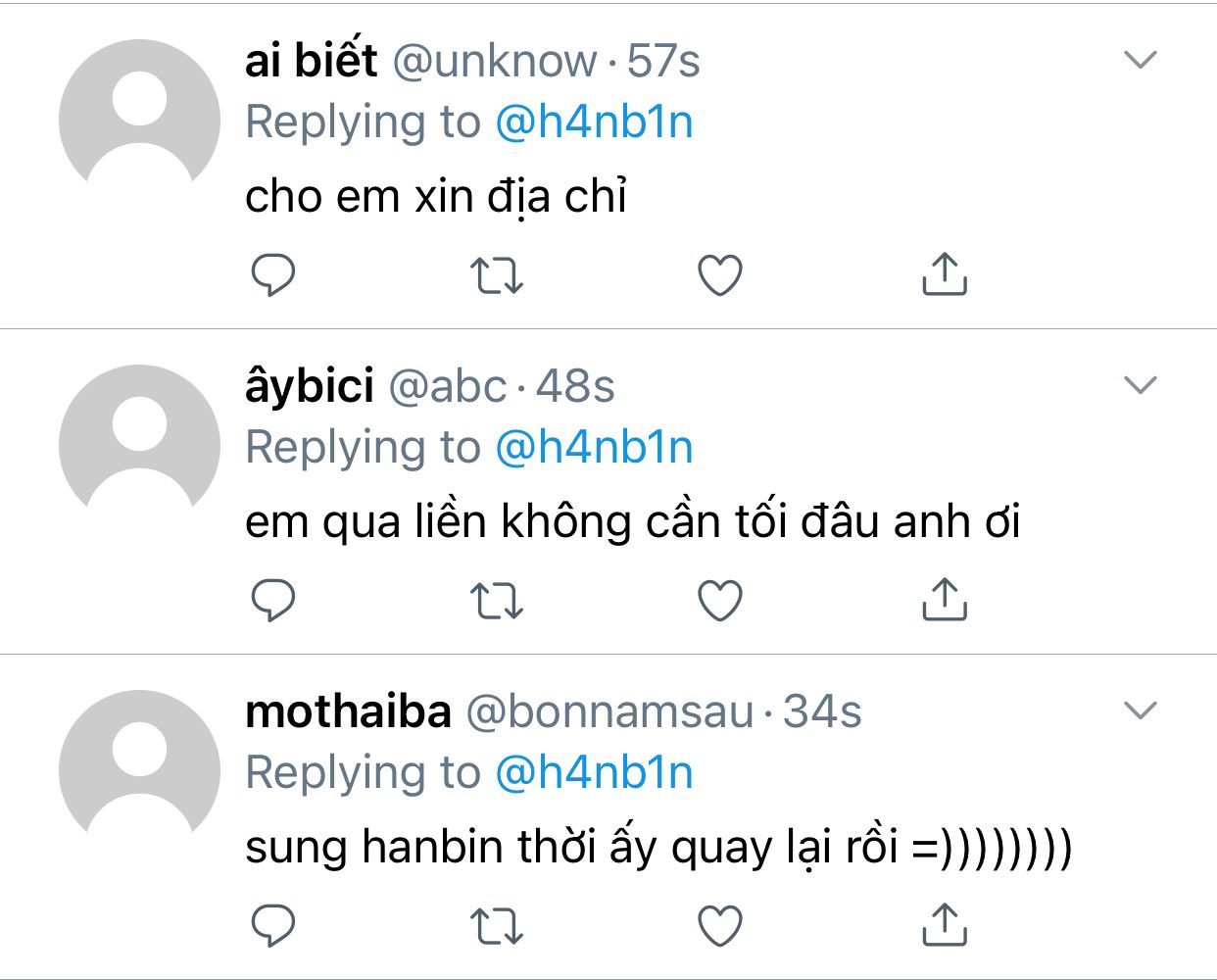Like the "sung hanbin" tweet by mothaiba

tap(720, 926)
